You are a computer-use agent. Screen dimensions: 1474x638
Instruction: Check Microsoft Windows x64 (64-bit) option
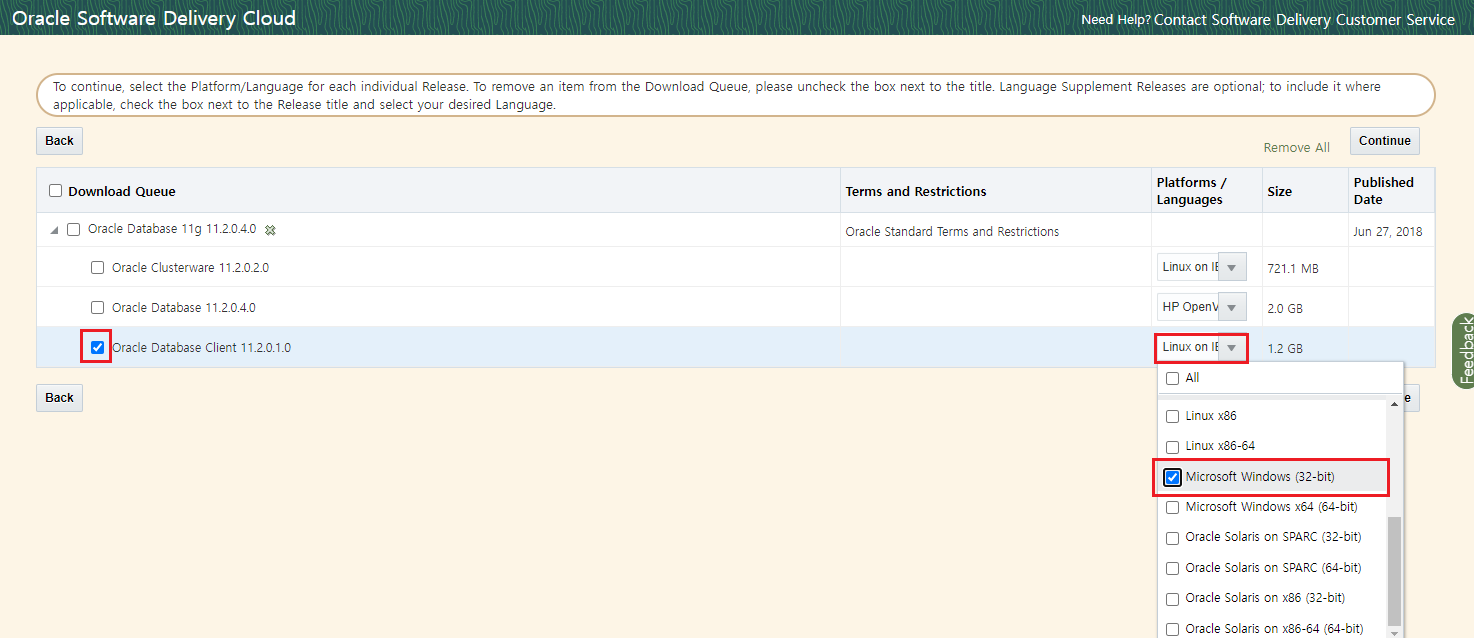click(x=1172, y=507)
